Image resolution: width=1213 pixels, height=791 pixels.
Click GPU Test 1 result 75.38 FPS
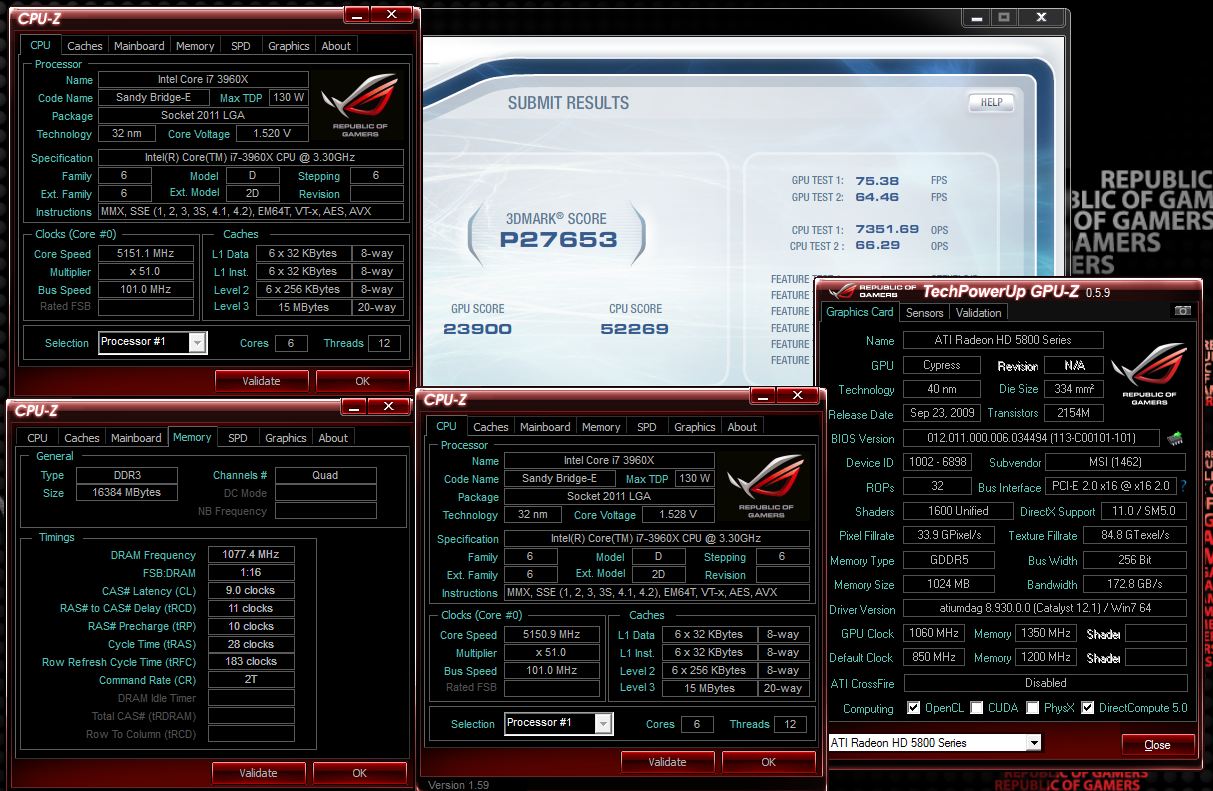(877, 181)
